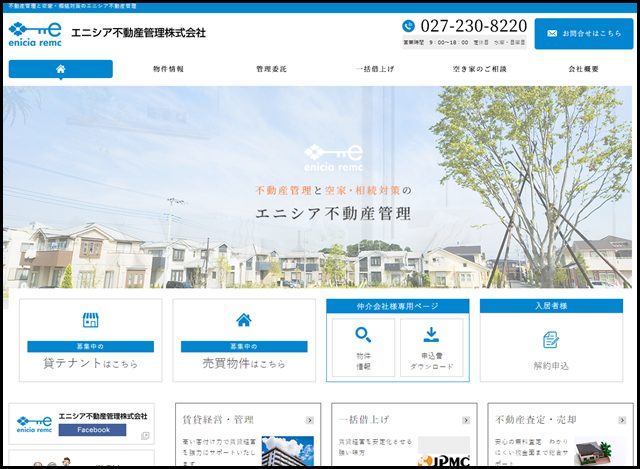Open the 管理委託 menu item

(271, 69)
